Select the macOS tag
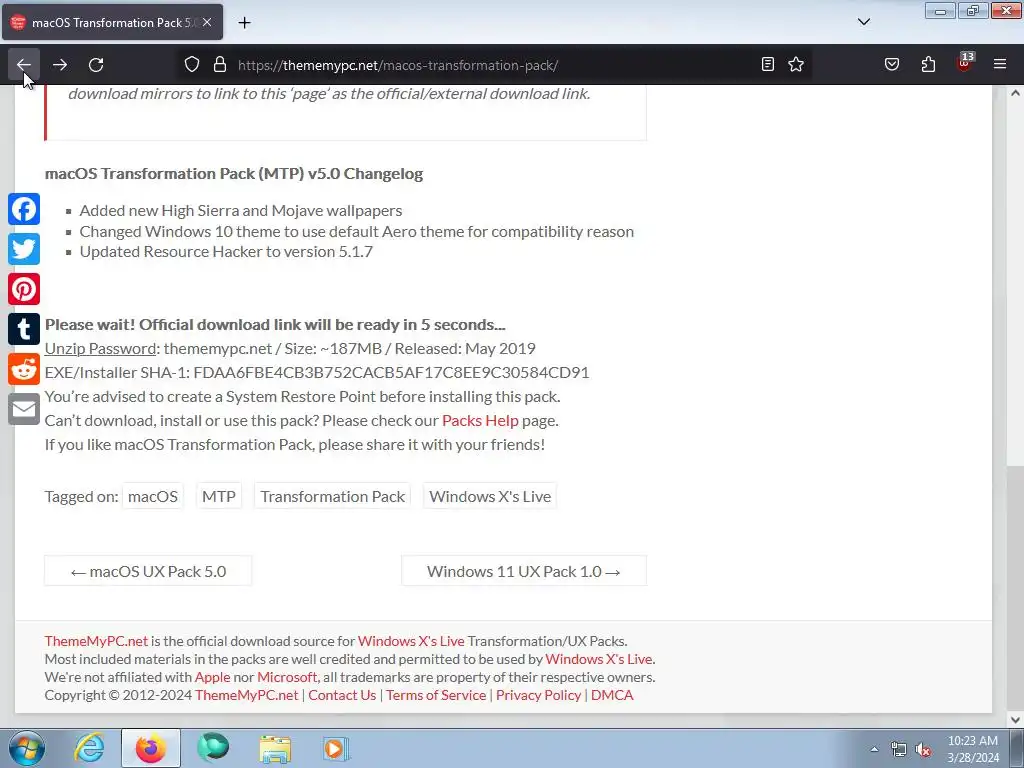Screen dimensions: 1024x768 (153, 496)
